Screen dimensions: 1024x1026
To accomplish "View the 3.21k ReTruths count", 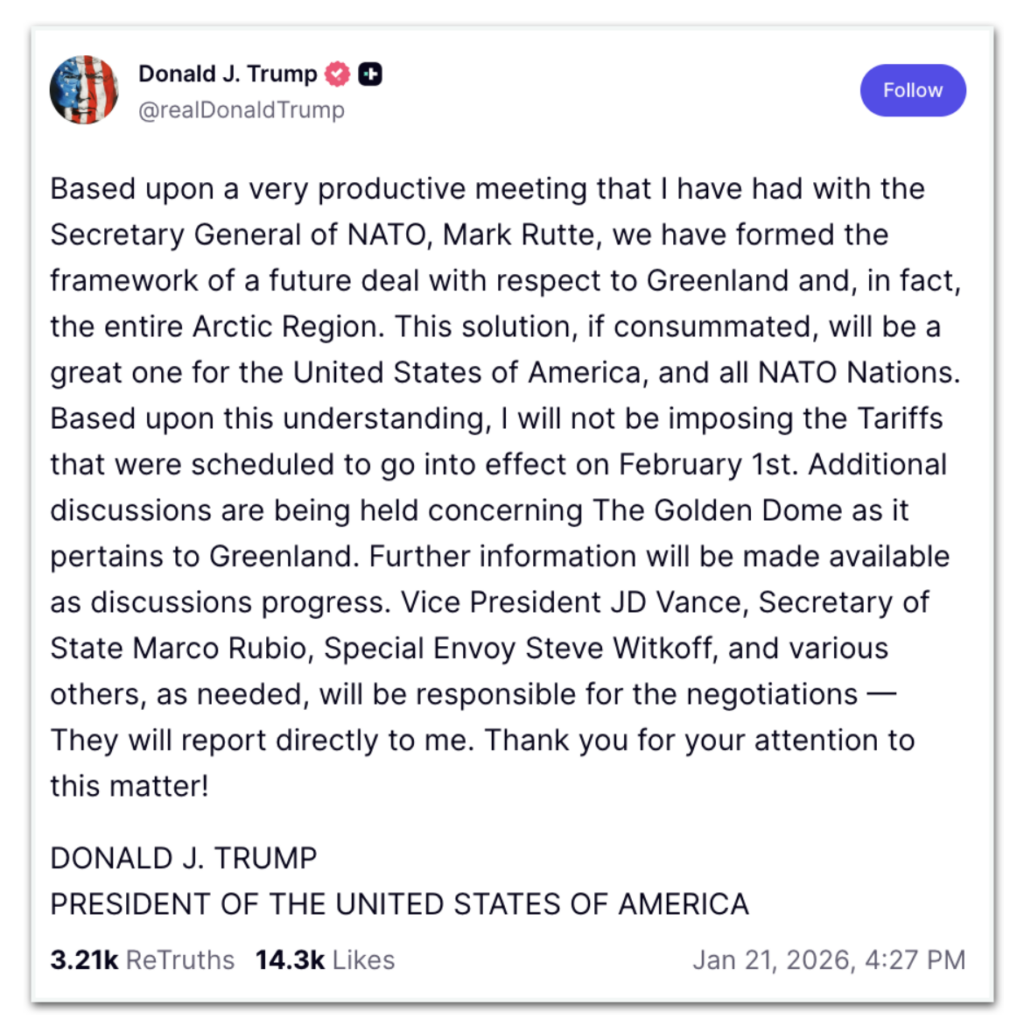I will tap(142, 960).
